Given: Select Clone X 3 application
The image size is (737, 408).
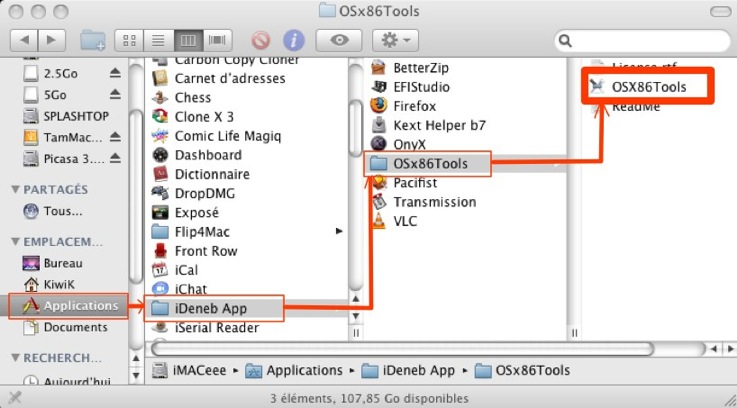Looking at the screenshot, I should (193, 117).
